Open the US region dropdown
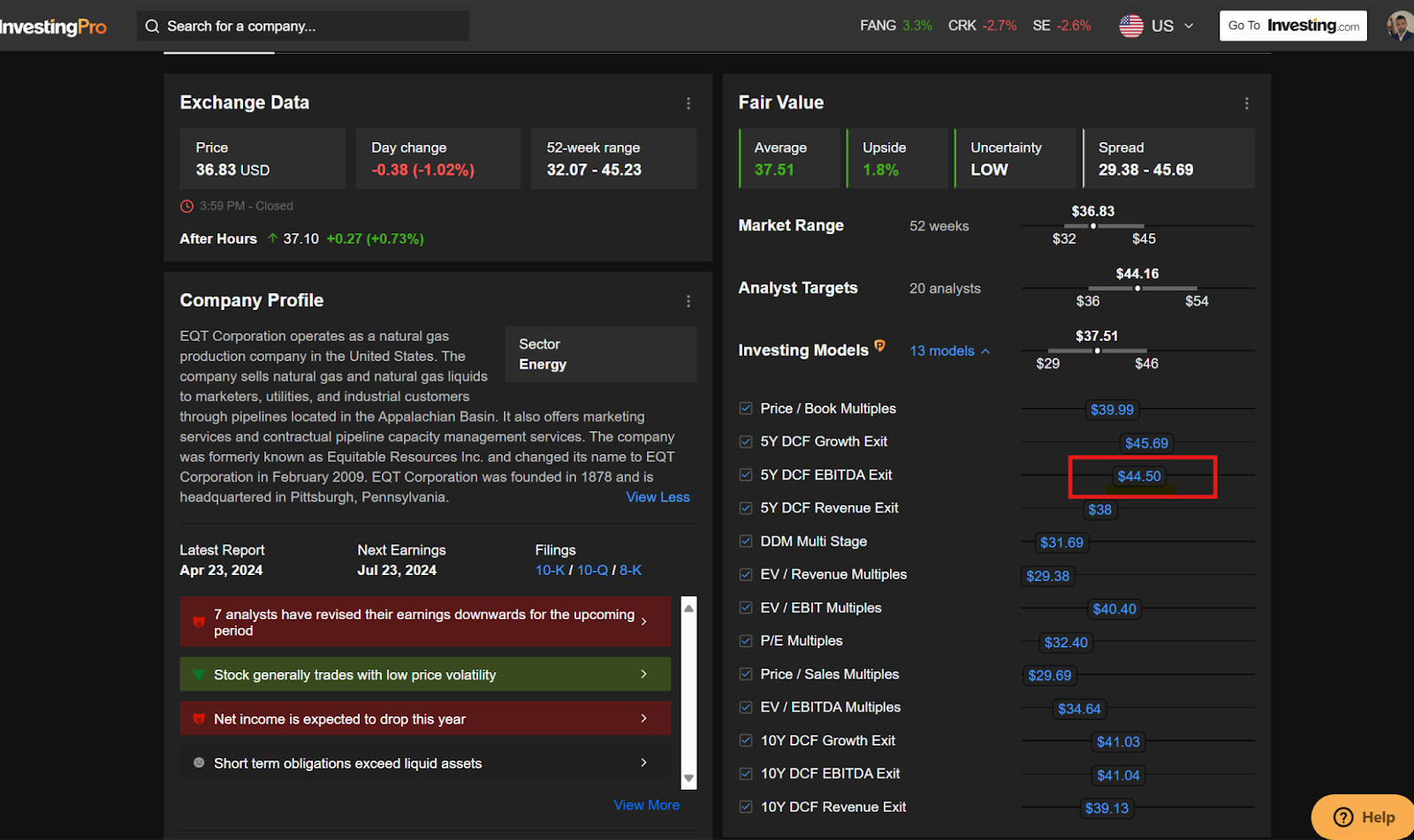Screen dimensions: 1414x840 pos(1157,26)
